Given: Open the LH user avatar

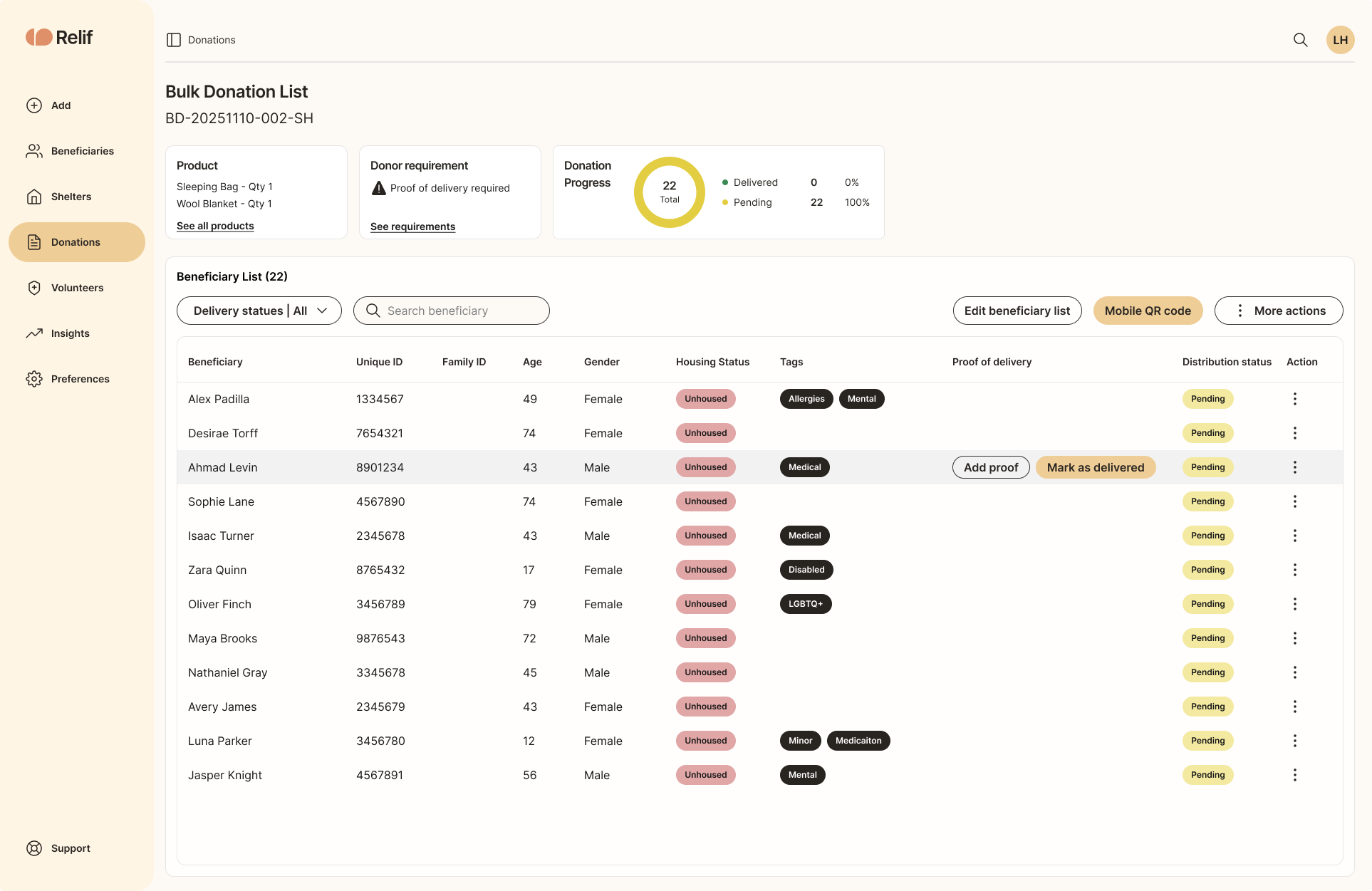Looking at the screenshot, I should pyautogui.click(x=1340, y=40).
